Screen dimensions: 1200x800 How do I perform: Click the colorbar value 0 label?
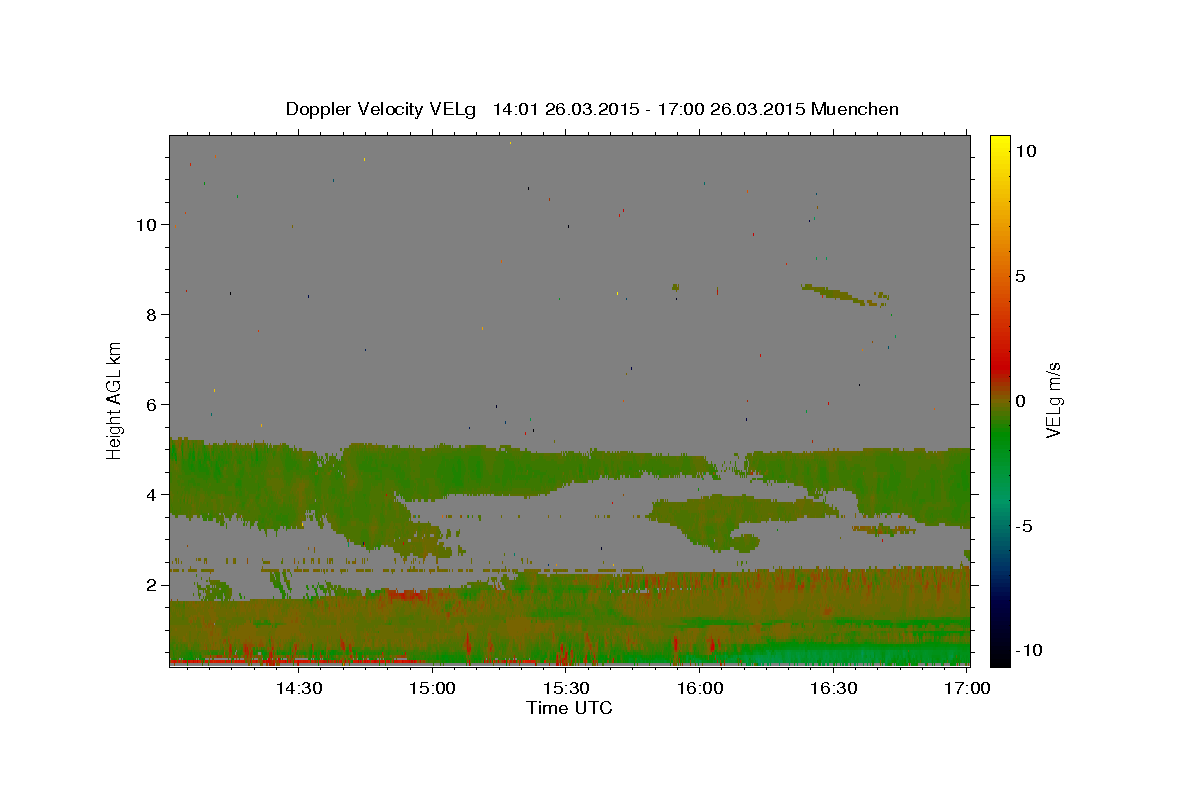tap(1020, 401)
